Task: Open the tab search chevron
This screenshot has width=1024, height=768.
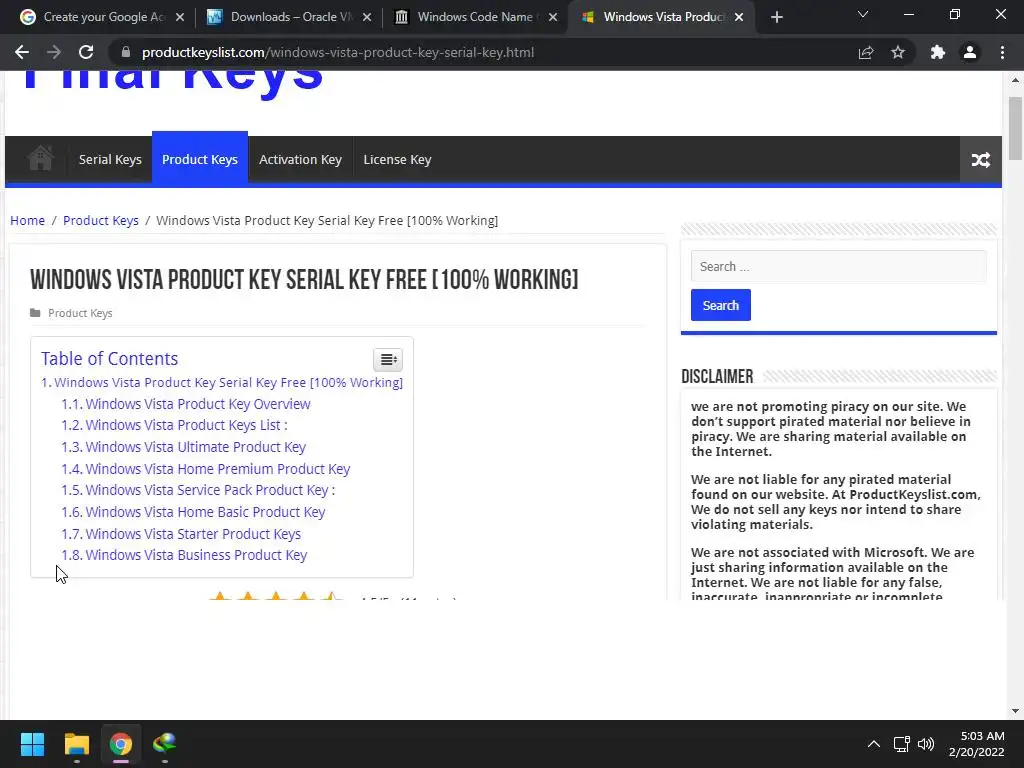Action: pyautogui.click(x=863, y=14)
